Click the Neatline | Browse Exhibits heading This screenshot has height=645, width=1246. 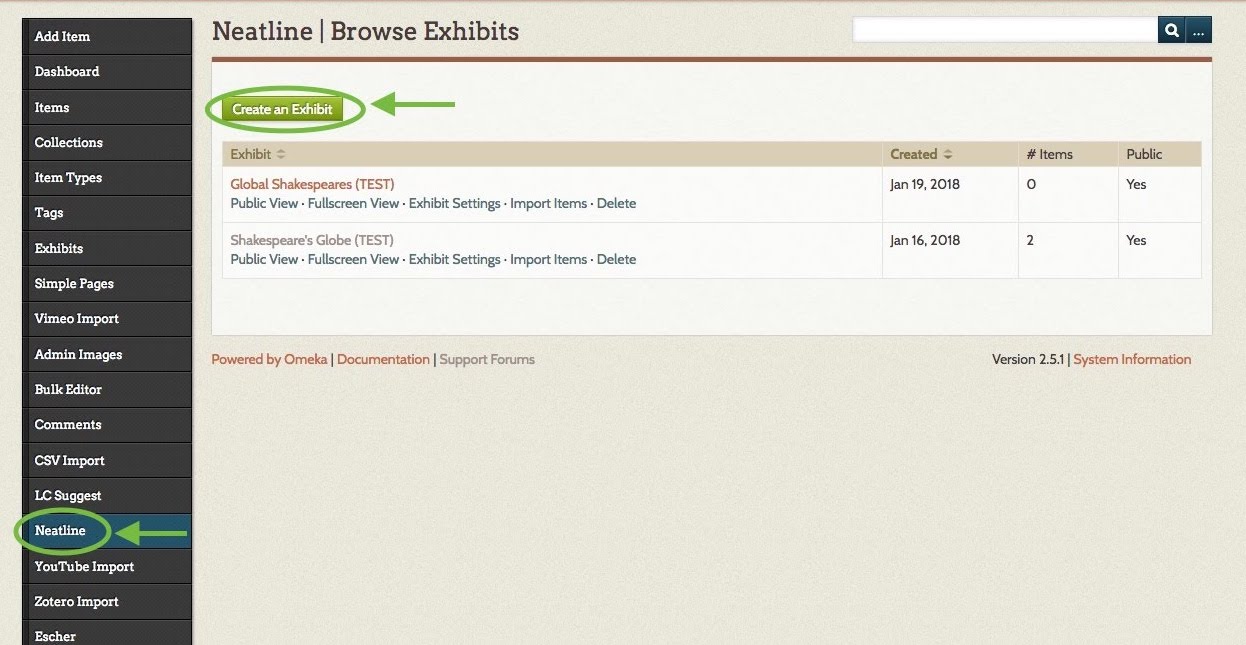click(365, 32)
